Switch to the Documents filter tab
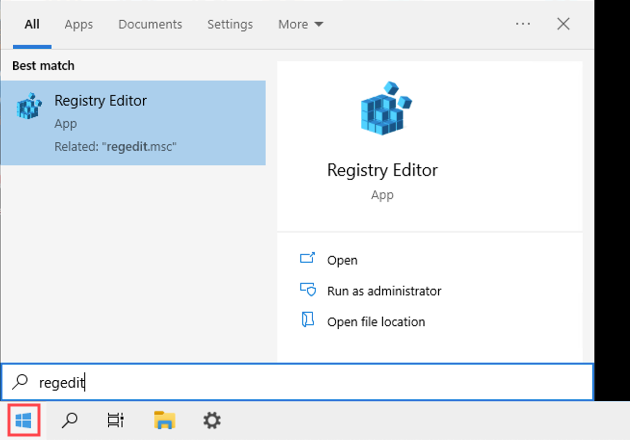 pyautogui.click(x=150, y=24)
